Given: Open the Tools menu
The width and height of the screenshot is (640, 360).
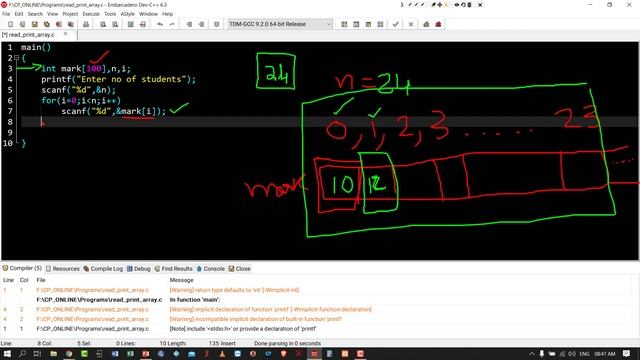Looking at the screenshot, I should tap(110, 14).
